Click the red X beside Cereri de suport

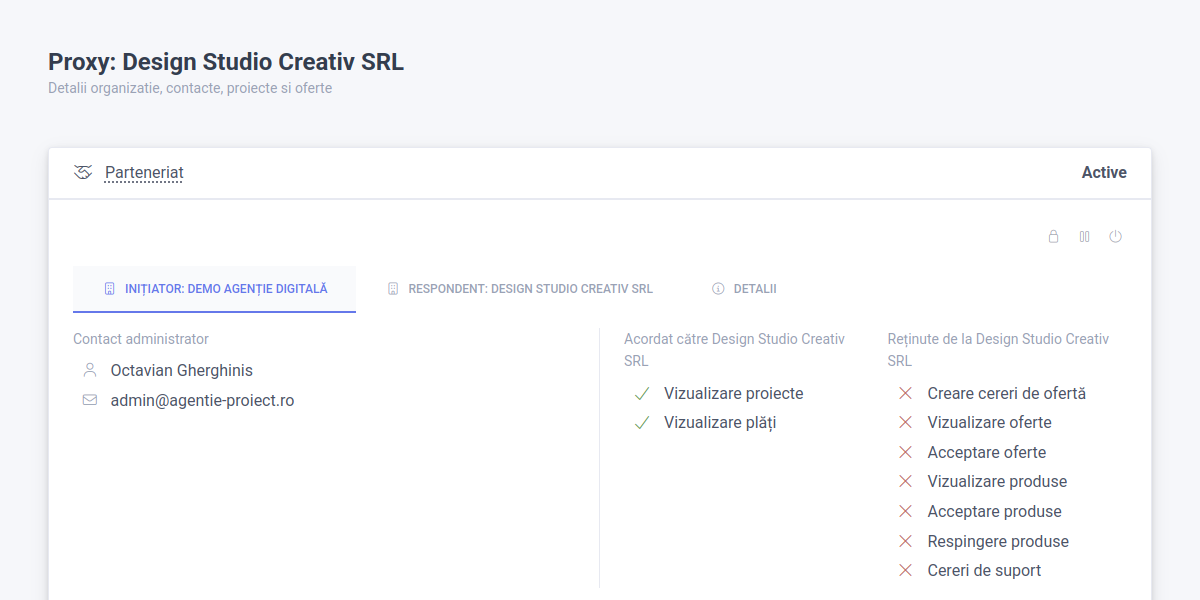tap(905, 570)
